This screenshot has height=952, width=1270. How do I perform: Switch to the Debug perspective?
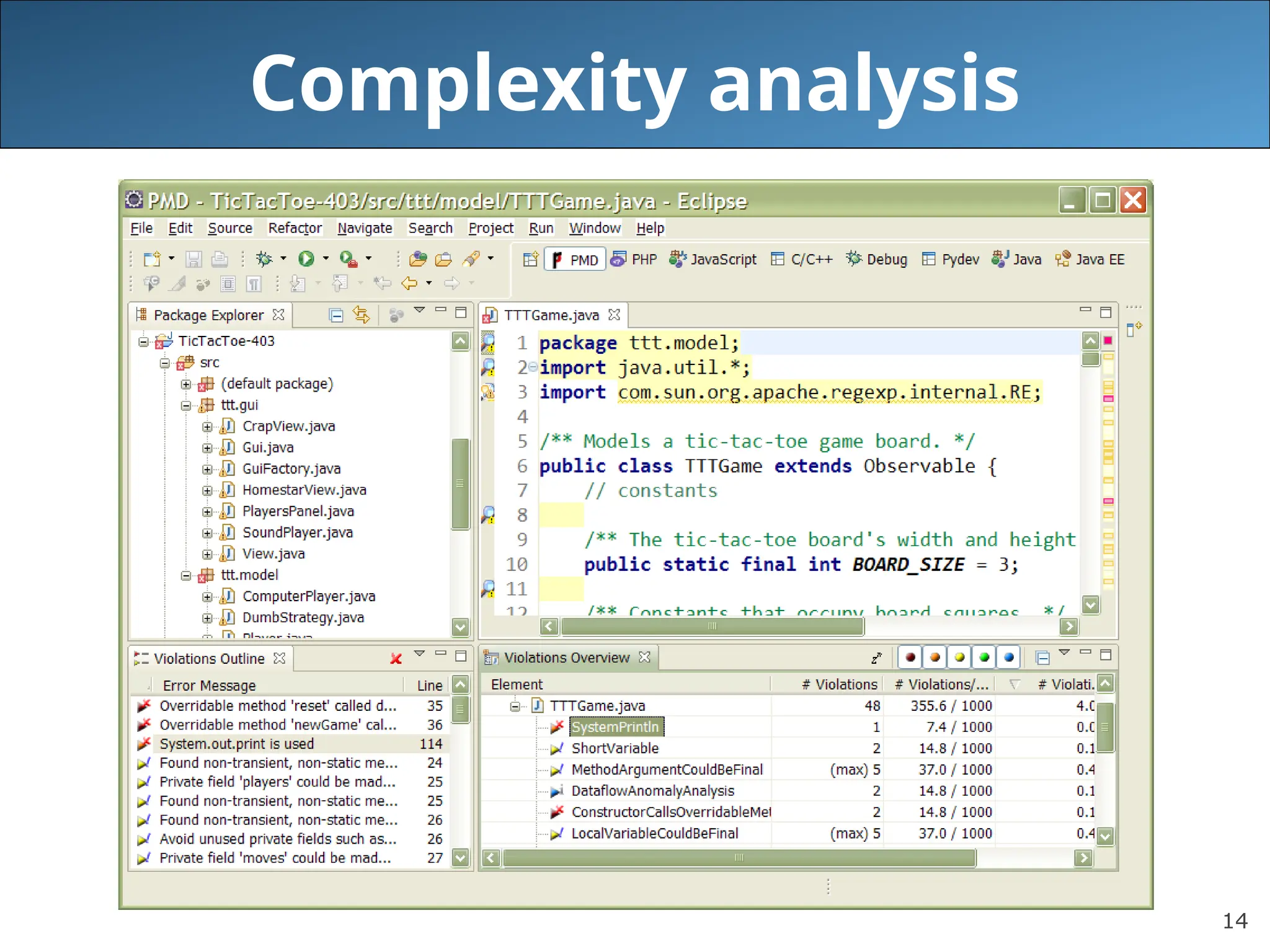(877, 259)
